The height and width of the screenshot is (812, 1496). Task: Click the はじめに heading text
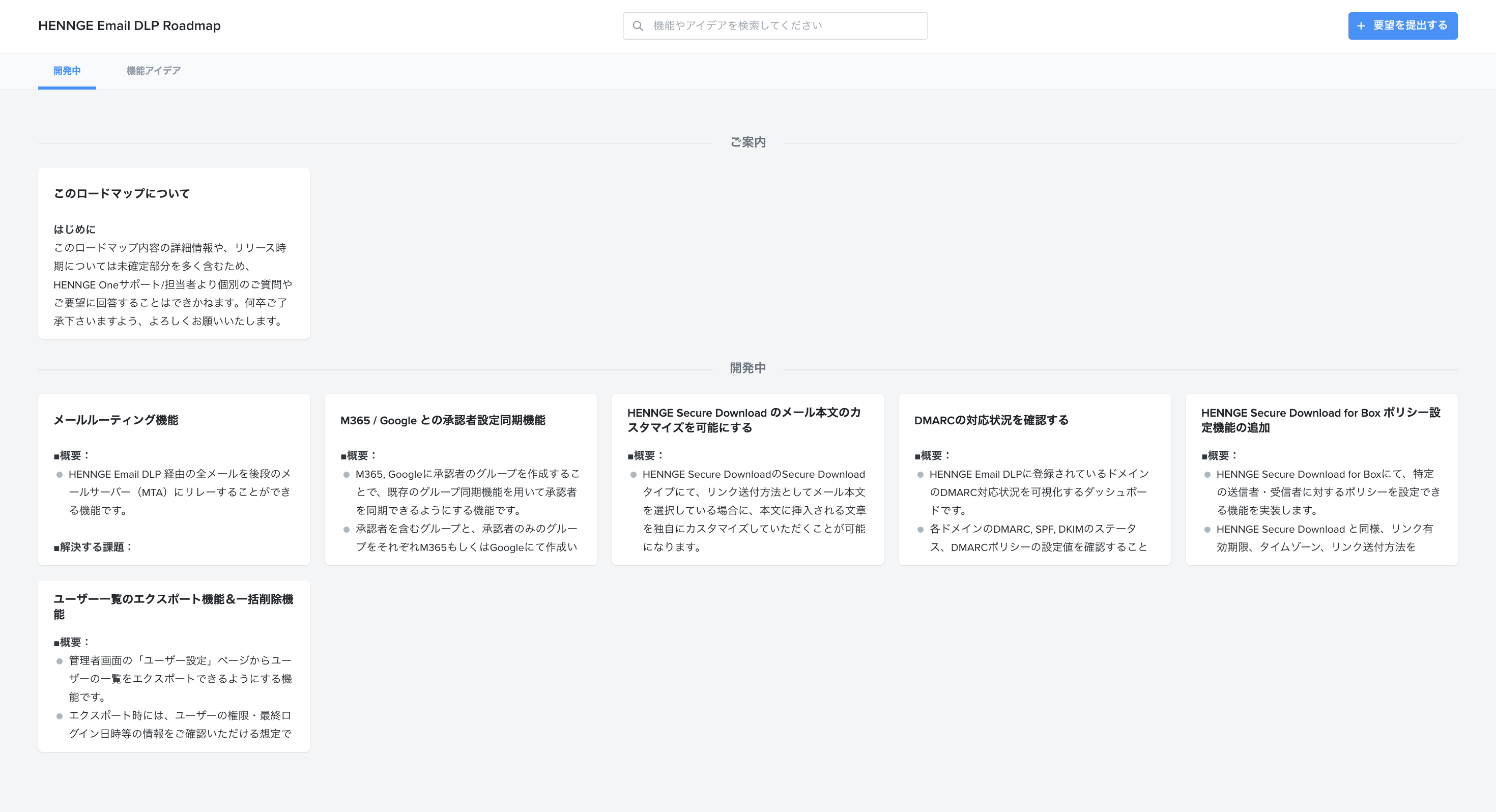(74, 229)
